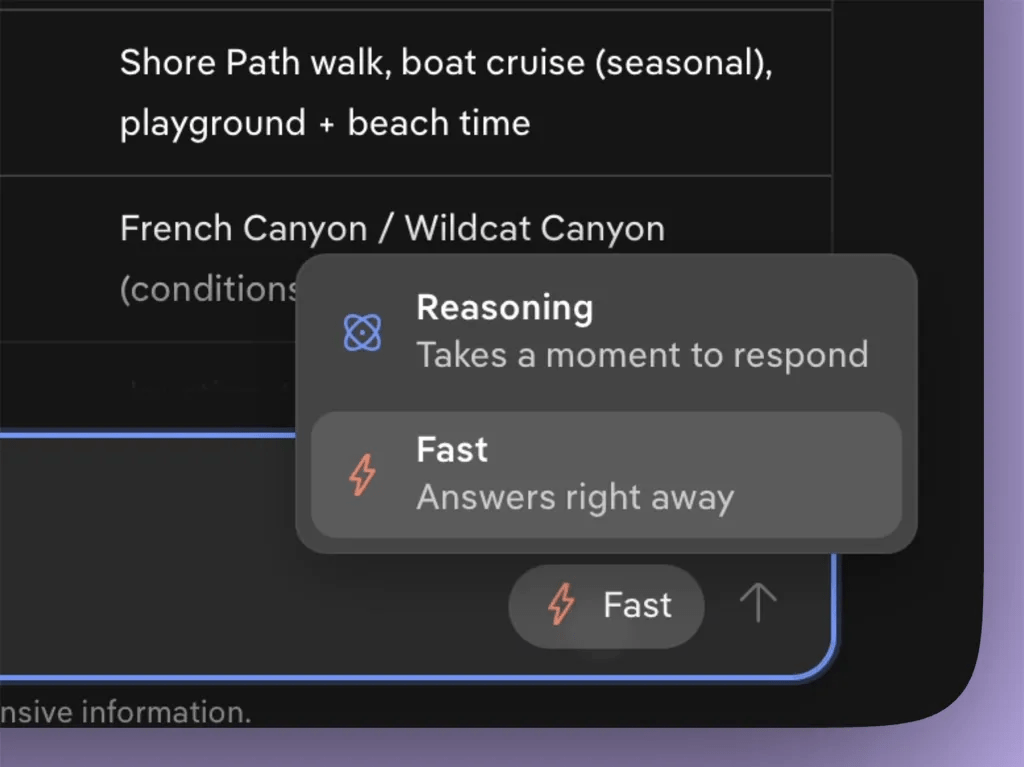The height and width of the screenshot is (767, 1024).
Task: Open the Fast model selector pill
Action: tap(606, 605)
